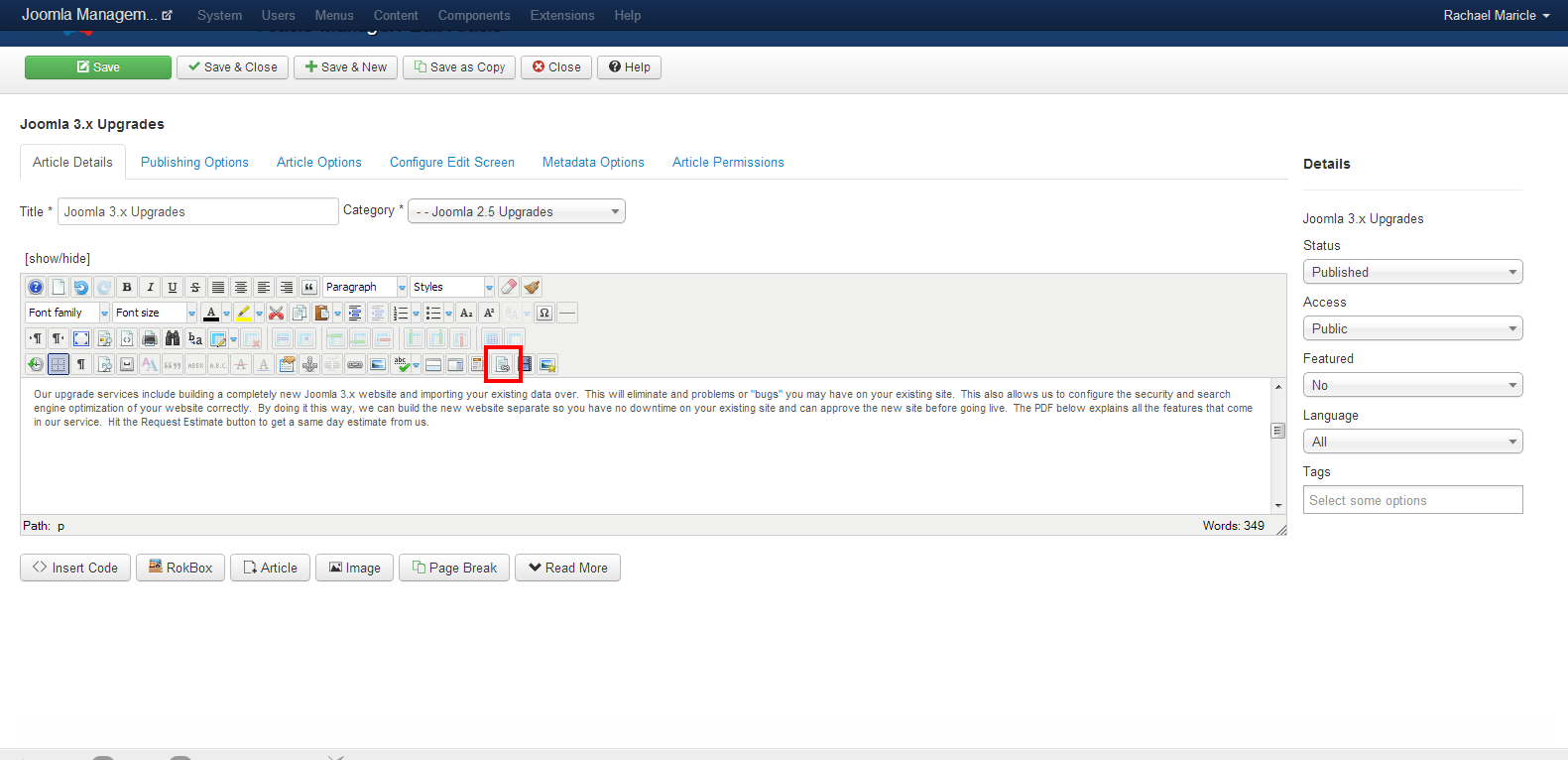Insert a horizontal rule
1568x760 pixels.
pyautogui.click(x=567, y=313)
